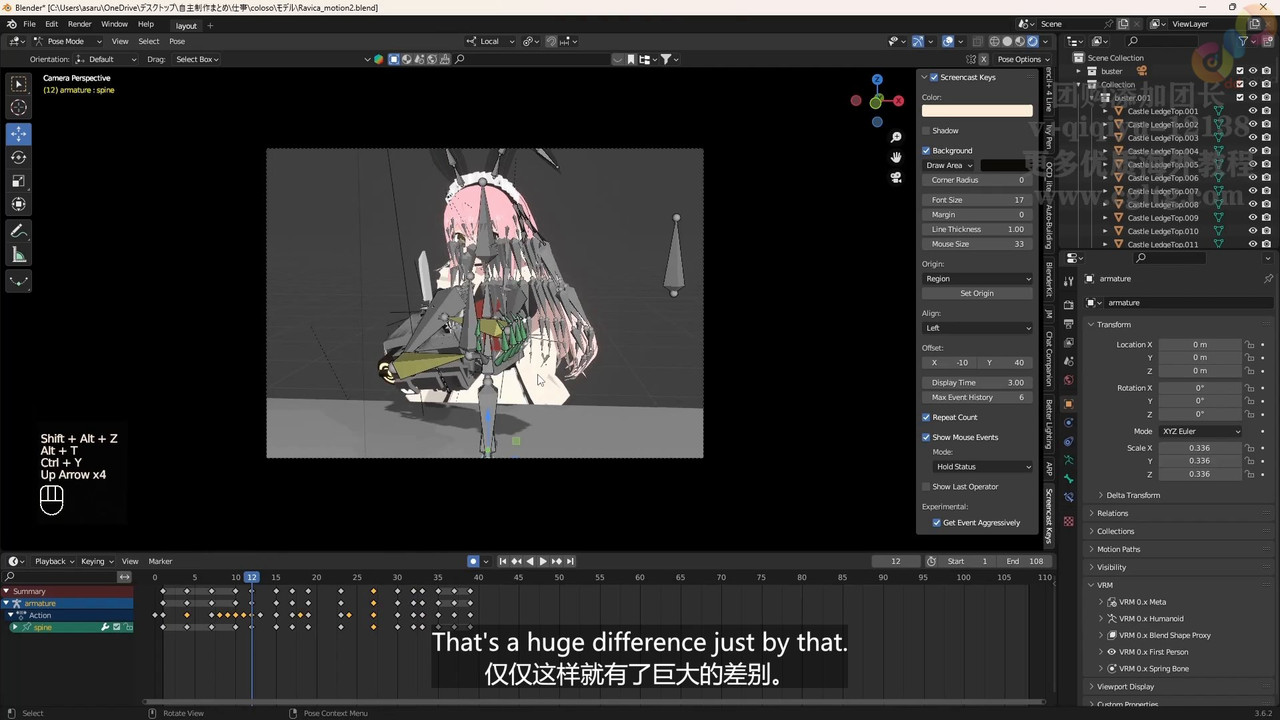Click the Set Origin button
This screenshot has width=1280, height=720.
tap(977, 293)
